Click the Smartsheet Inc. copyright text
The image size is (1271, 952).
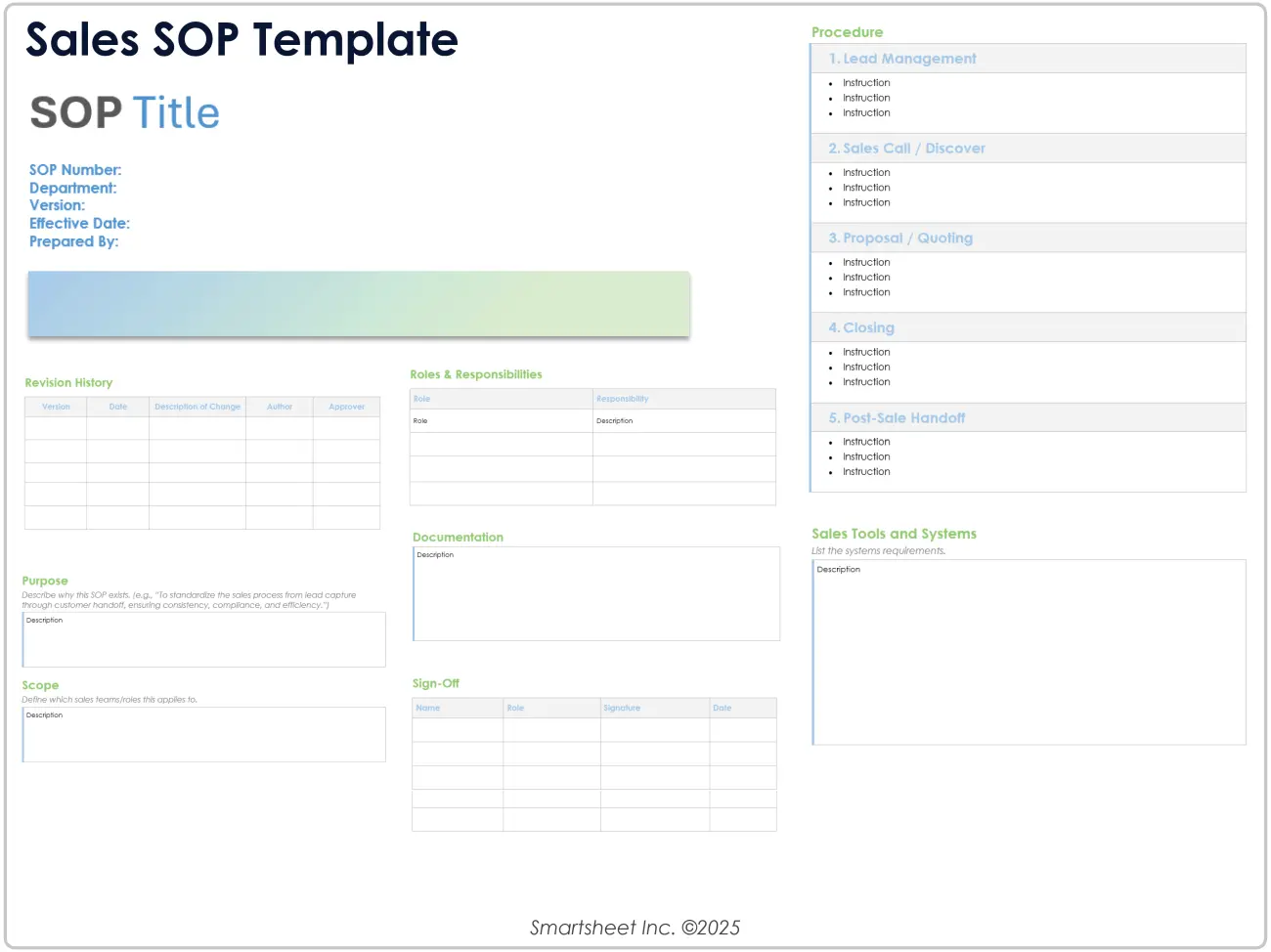(635, 927)
